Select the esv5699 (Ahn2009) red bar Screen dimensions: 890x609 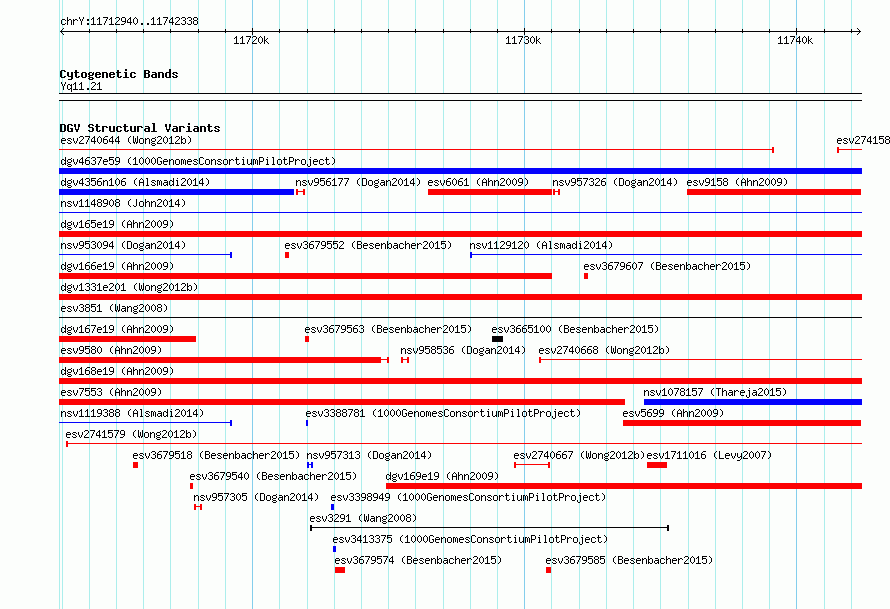[x=742, y=423]
